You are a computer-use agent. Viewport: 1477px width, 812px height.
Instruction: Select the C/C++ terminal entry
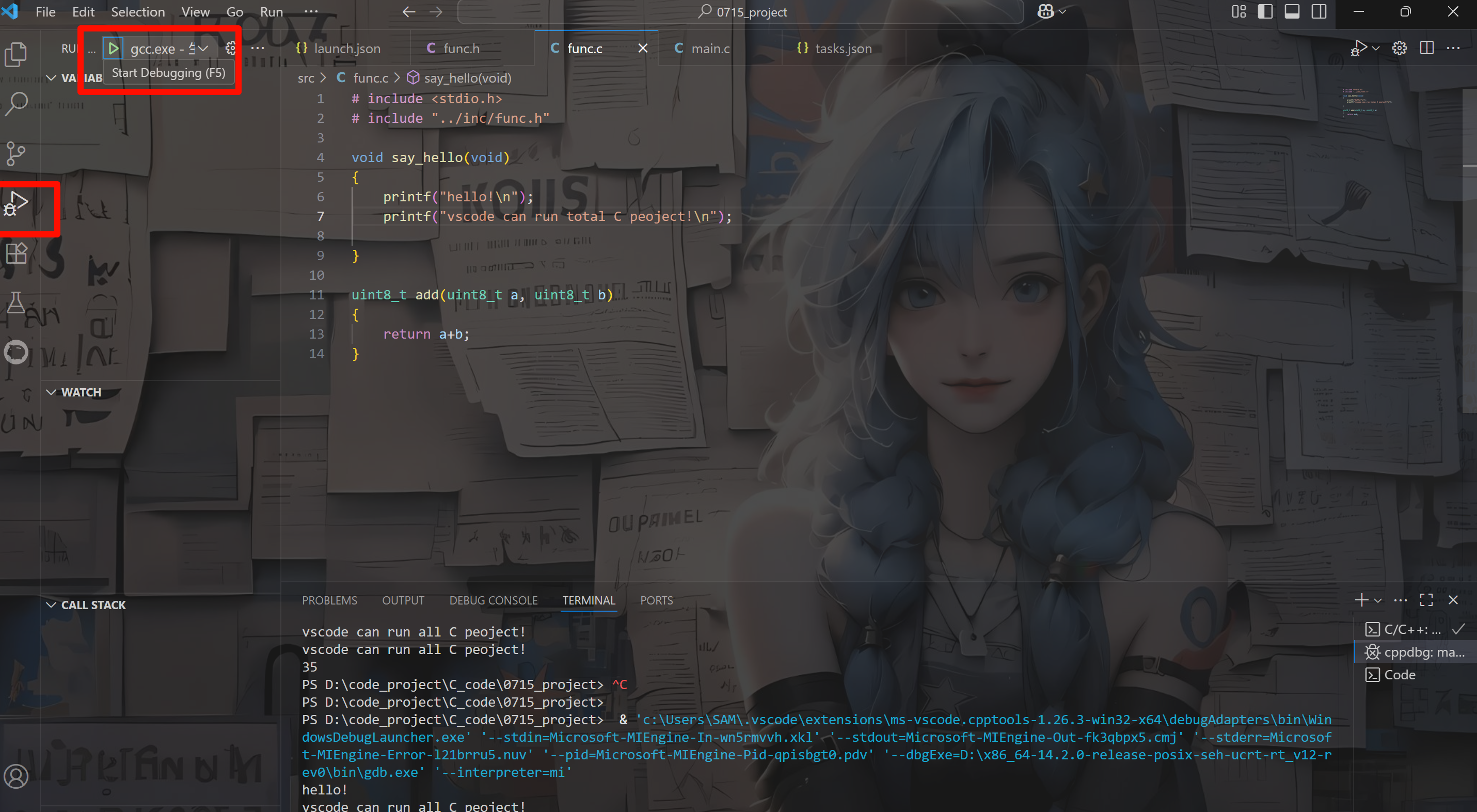(x=1414, y=630)
